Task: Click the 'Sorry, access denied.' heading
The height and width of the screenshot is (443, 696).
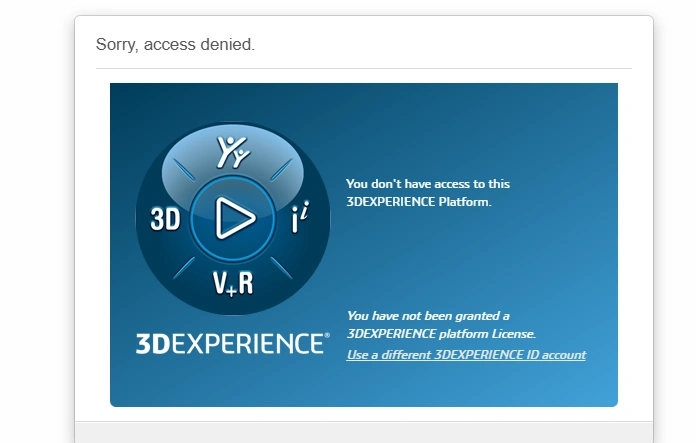Action: 175,44
